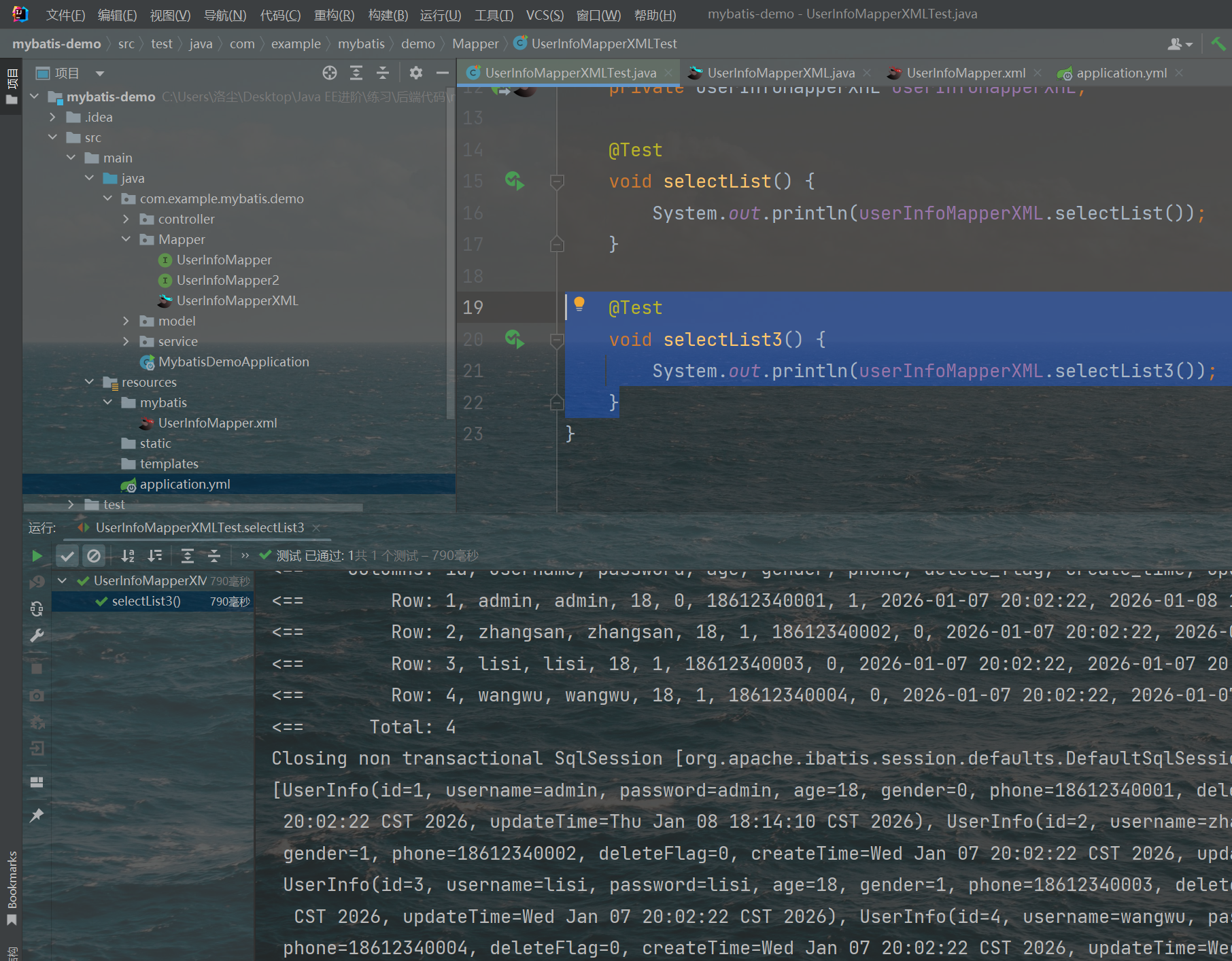Expand the controller package
Viewport: 1232px width, 961px height.
126,219
